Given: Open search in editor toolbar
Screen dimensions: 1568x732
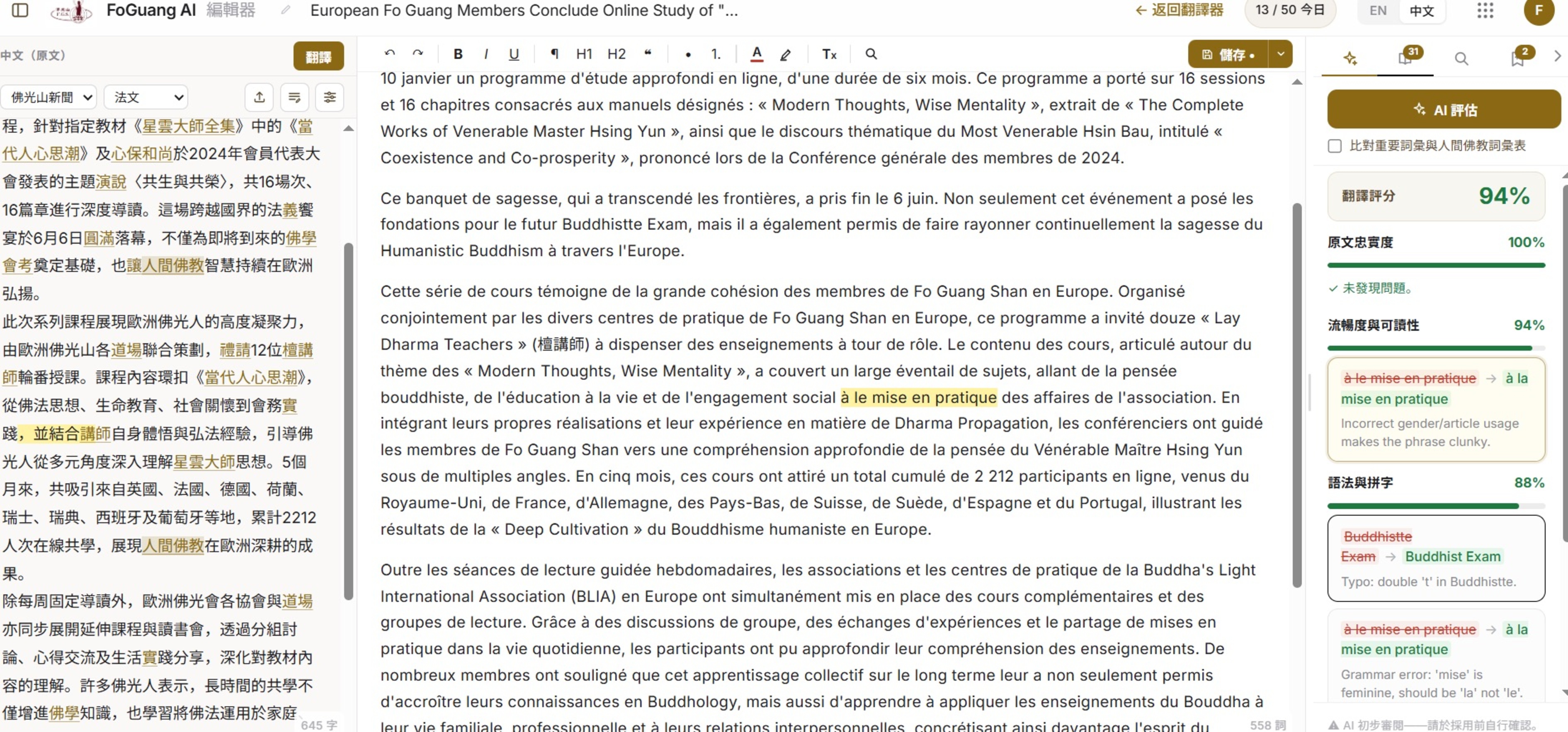Looking at the screenshot, I should pyautogui.click(x=871, y=53).
